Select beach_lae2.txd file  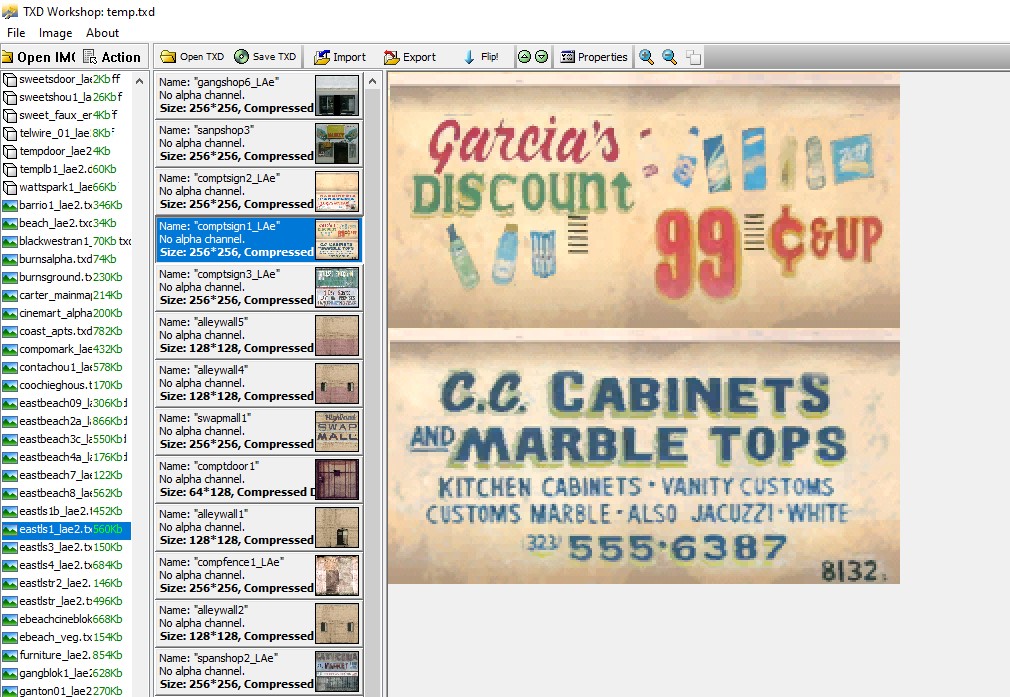tap(66, 224)
